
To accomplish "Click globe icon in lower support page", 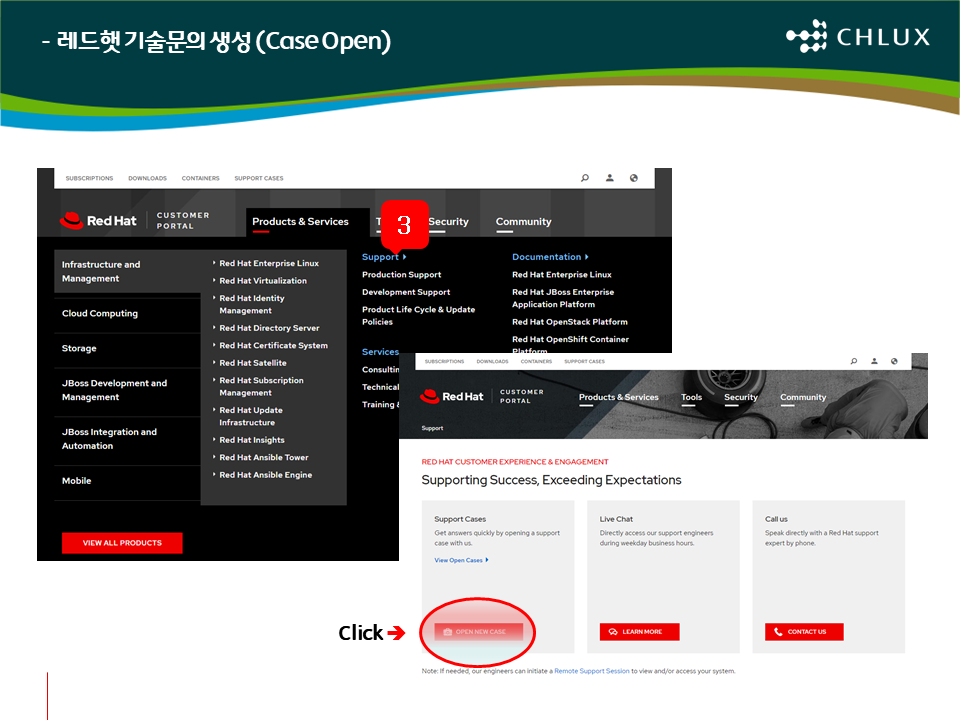I will [894, 361].
